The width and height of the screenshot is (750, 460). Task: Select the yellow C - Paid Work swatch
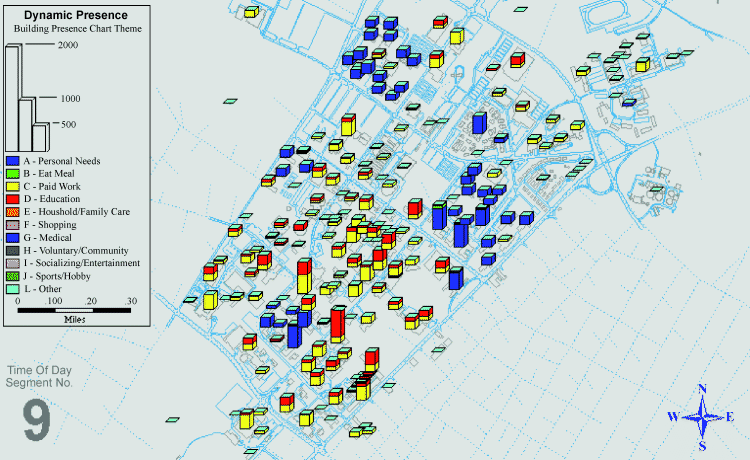(12, 186)
